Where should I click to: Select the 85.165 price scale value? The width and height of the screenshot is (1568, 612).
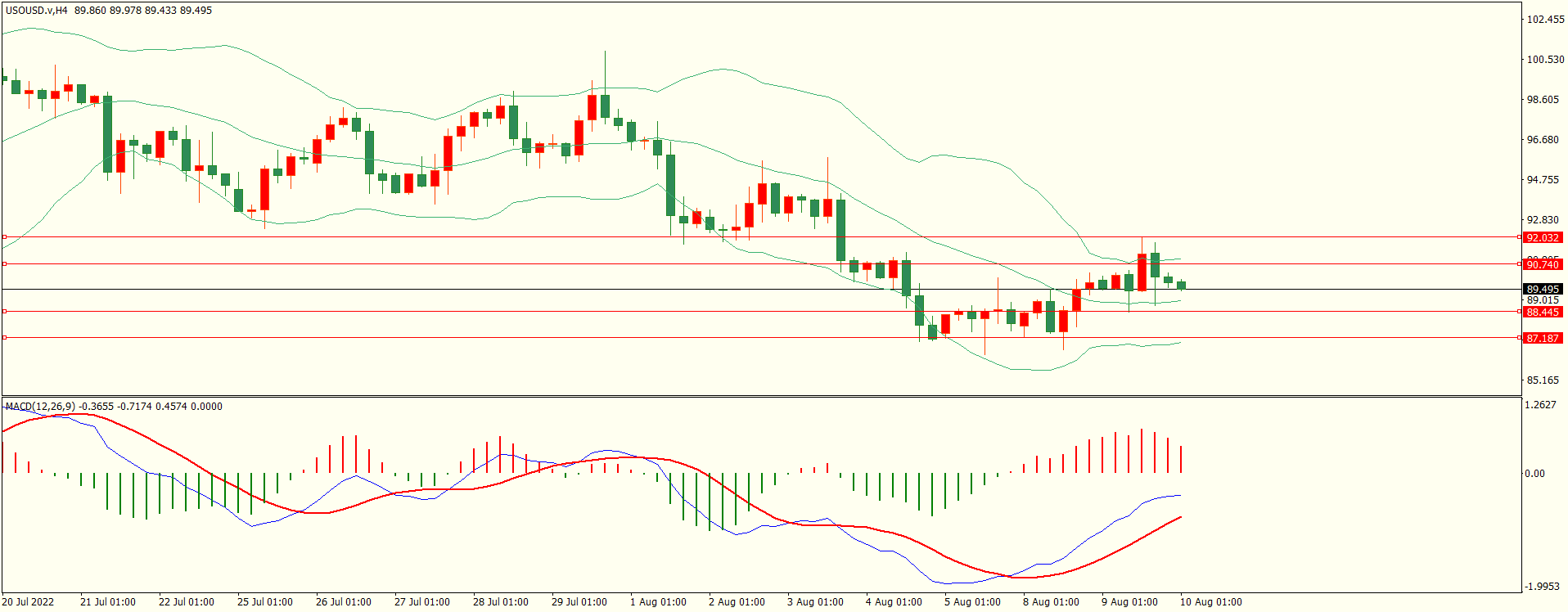point(1543,380)
